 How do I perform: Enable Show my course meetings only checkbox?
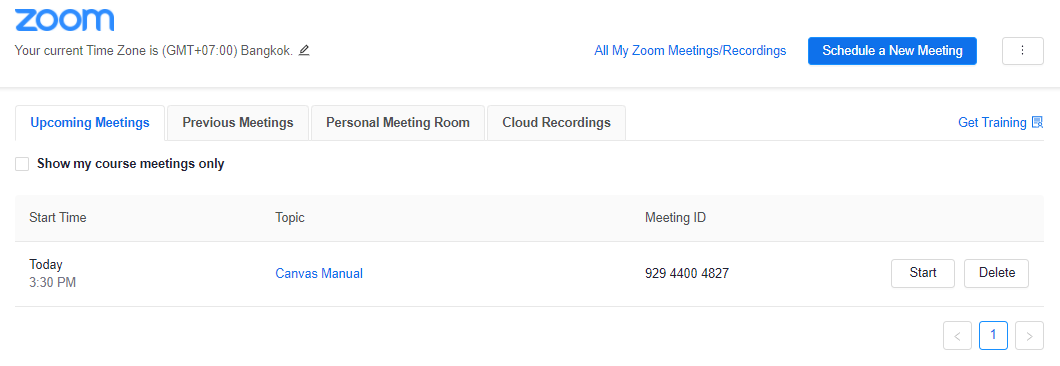pos(22,164)
